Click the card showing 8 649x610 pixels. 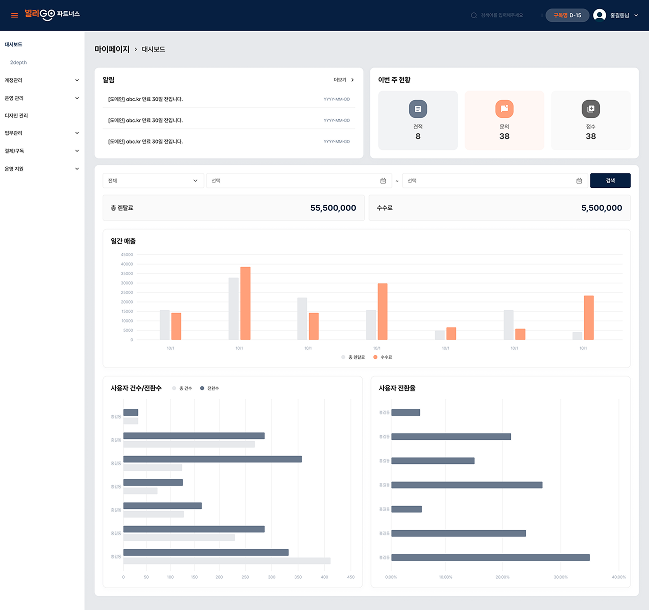[418, 120]
